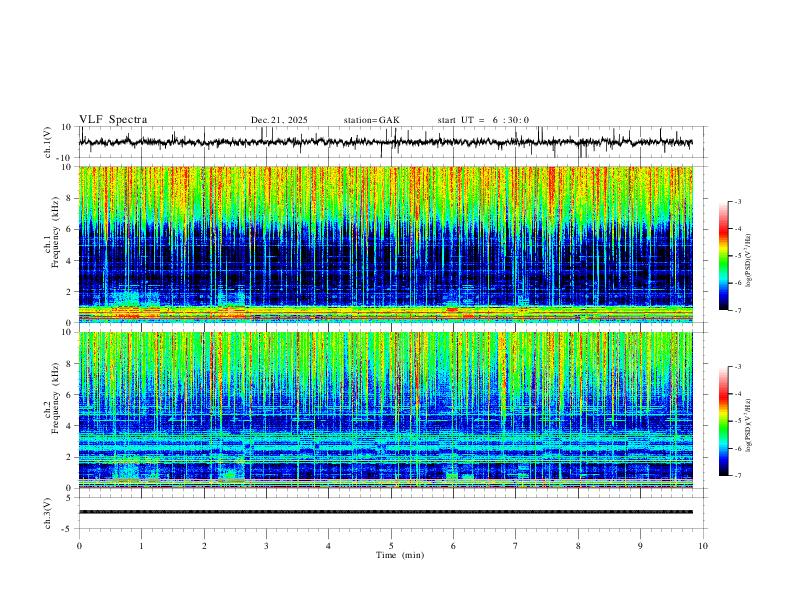Image resolution: width=792 pixels, height=612 pixels.
Task: Click the "Time (min)" x-axis label
Action: (x=400, y=555)
